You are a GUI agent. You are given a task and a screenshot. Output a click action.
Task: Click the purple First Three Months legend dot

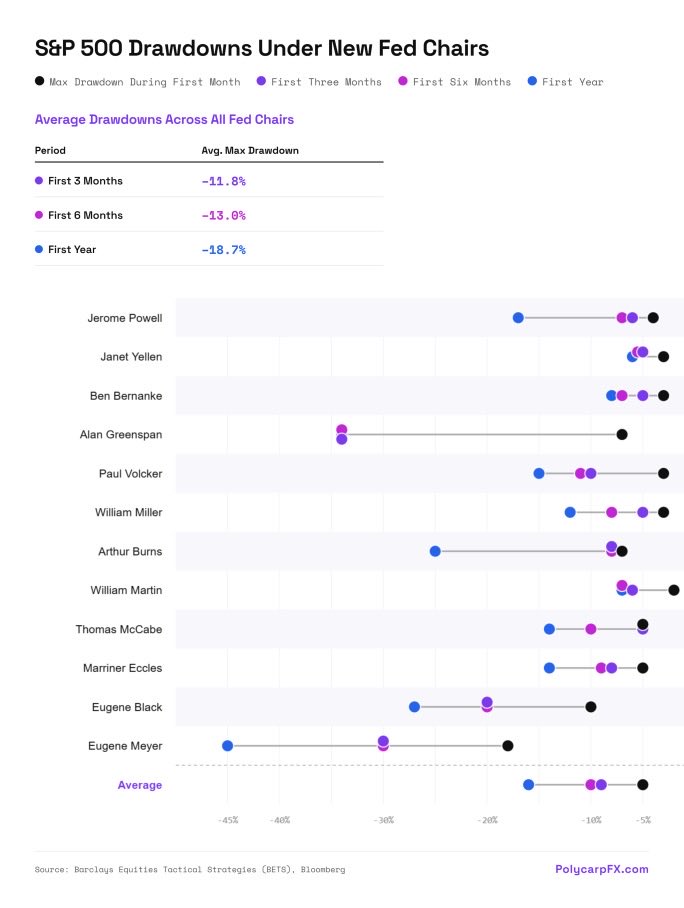(261, 82)
